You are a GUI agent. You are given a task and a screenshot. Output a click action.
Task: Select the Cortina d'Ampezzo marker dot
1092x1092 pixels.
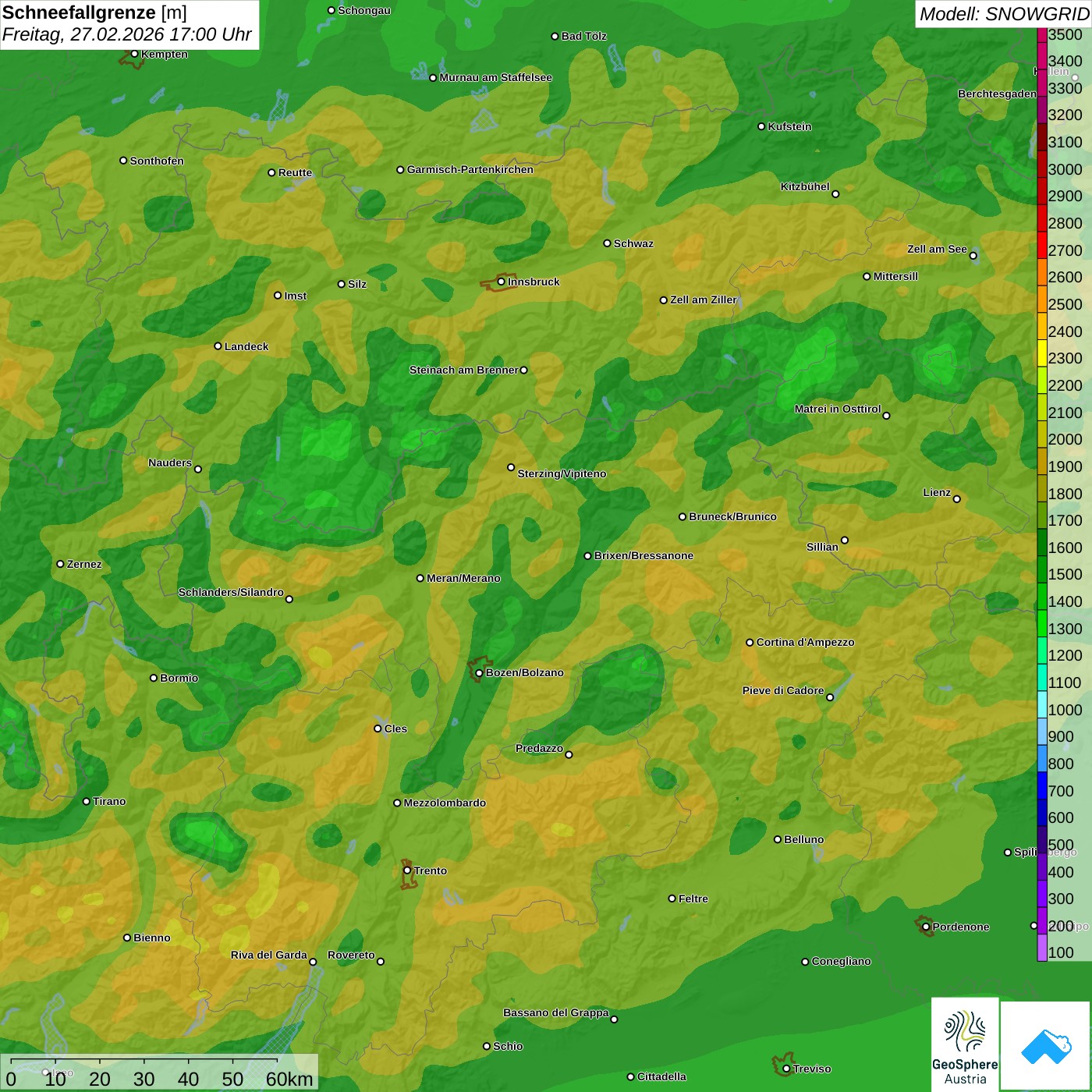[x=750, y=643]
